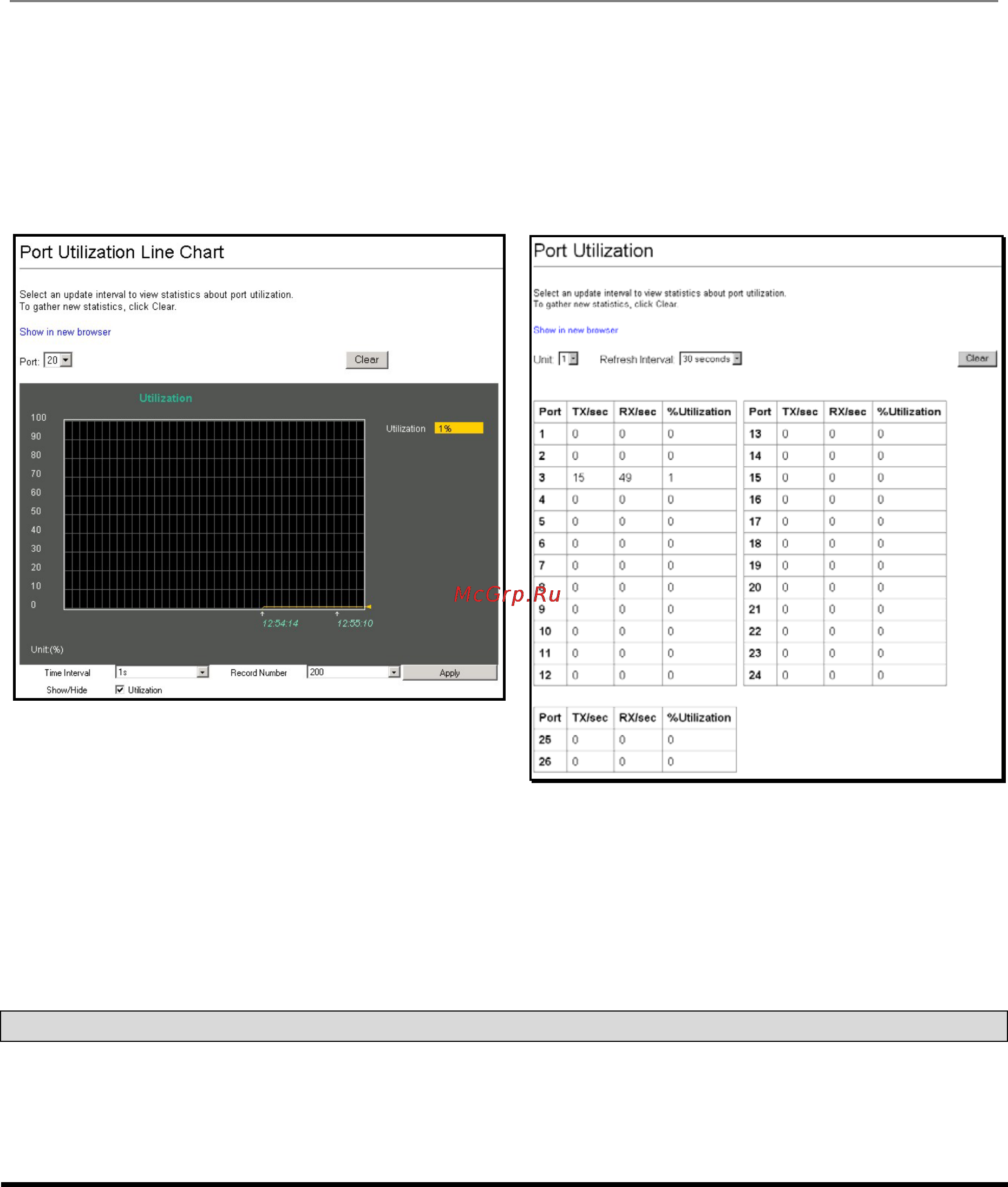Toggle the Utilization show/hide checkbox
The height and width of the screenshot is (1187, 1008).
click(120, 689)
